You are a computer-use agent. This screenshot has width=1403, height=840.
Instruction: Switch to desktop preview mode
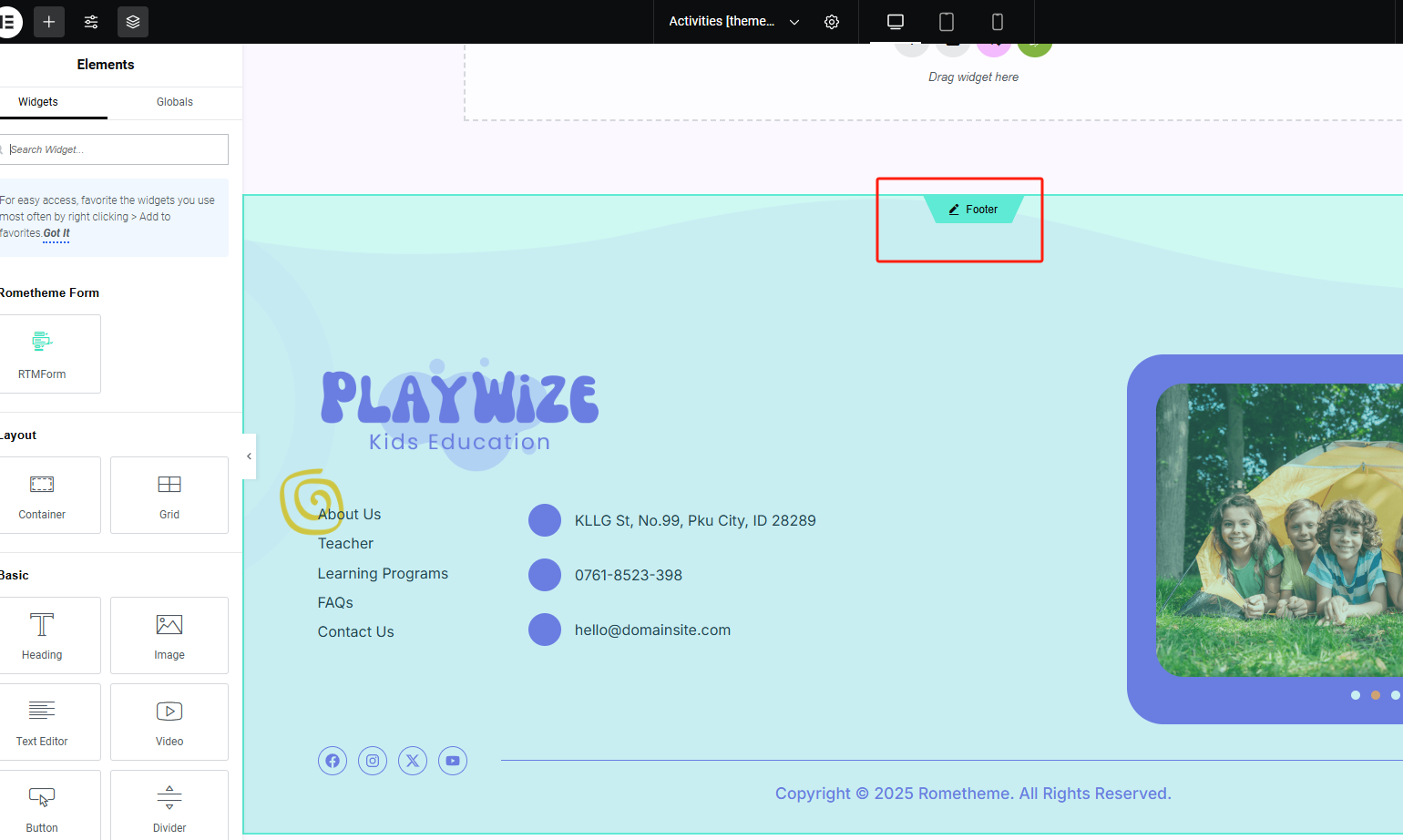pos(896,22)
